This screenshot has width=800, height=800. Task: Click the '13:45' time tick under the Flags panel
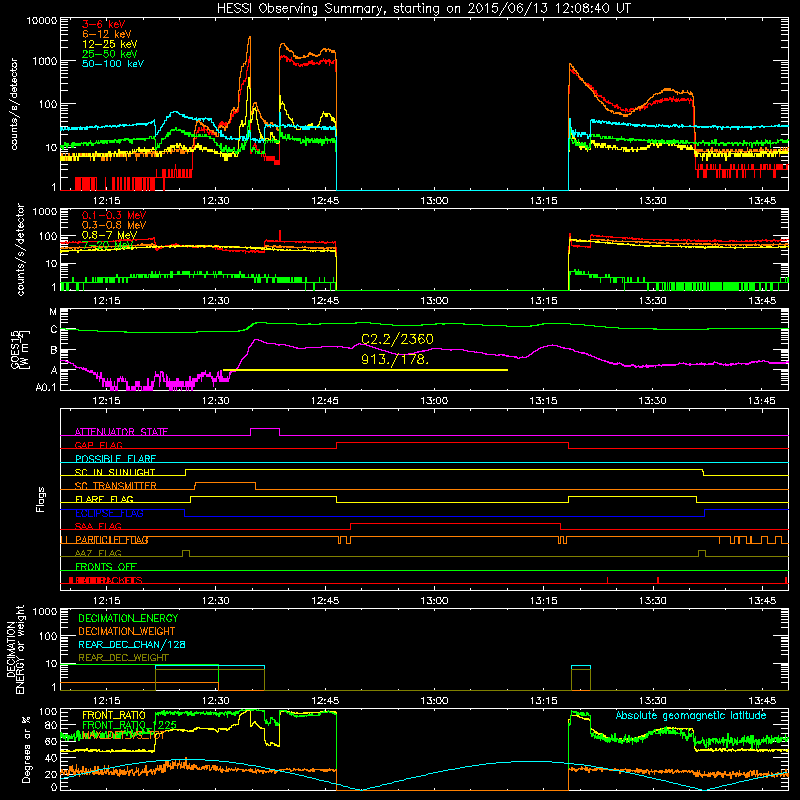point(762,601)
